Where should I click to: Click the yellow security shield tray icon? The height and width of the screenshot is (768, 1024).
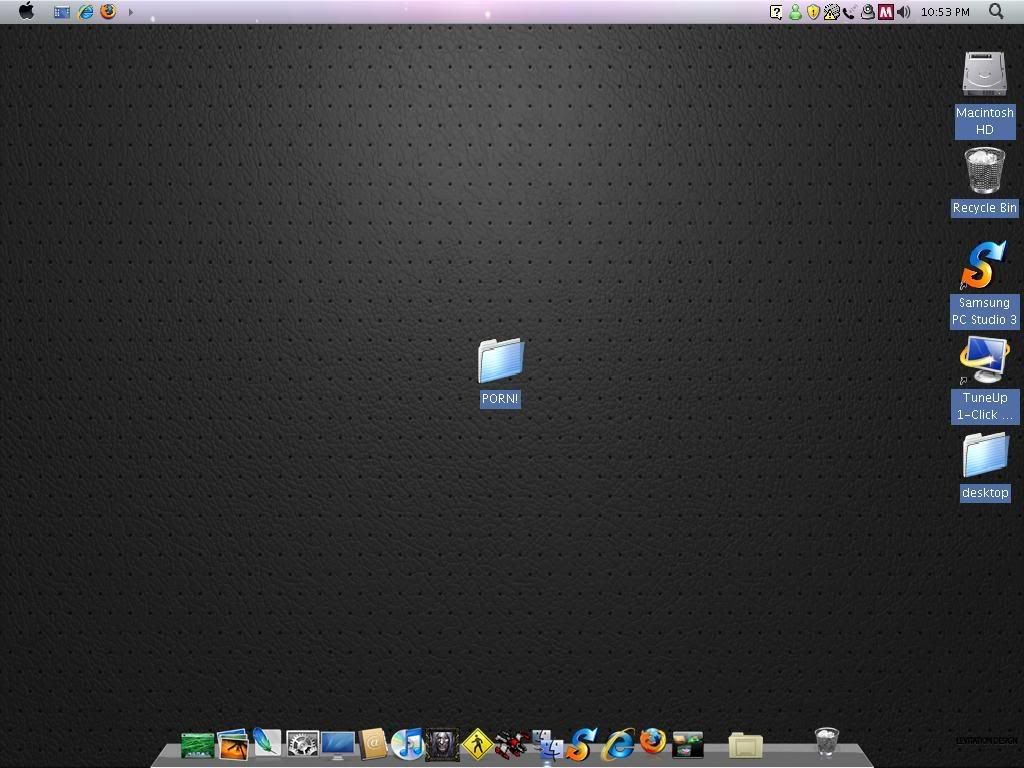(x=813, y=12)
